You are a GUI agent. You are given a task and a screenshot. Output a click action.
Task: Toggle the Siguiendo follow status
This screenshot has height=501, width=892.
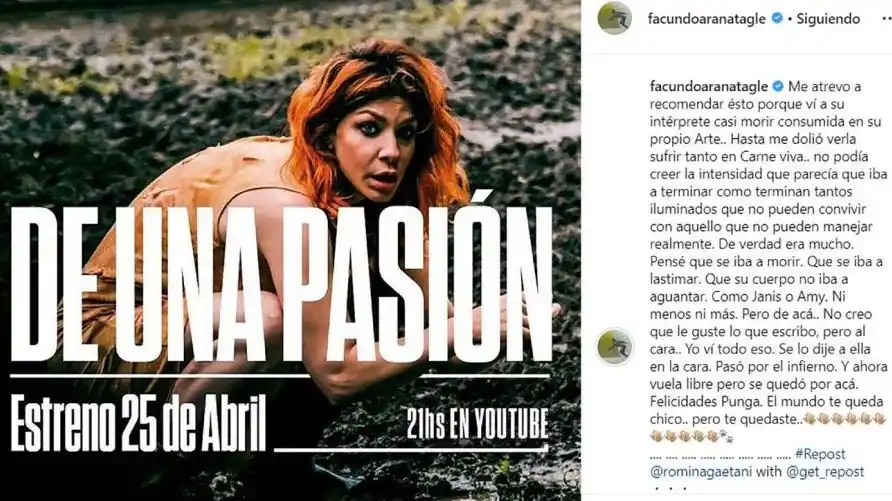point(828,18)
